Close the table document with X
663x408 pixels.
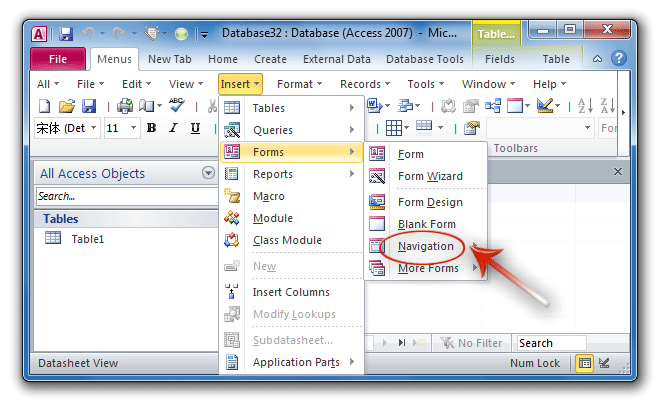pyautogui.click(x=617, y=172)
